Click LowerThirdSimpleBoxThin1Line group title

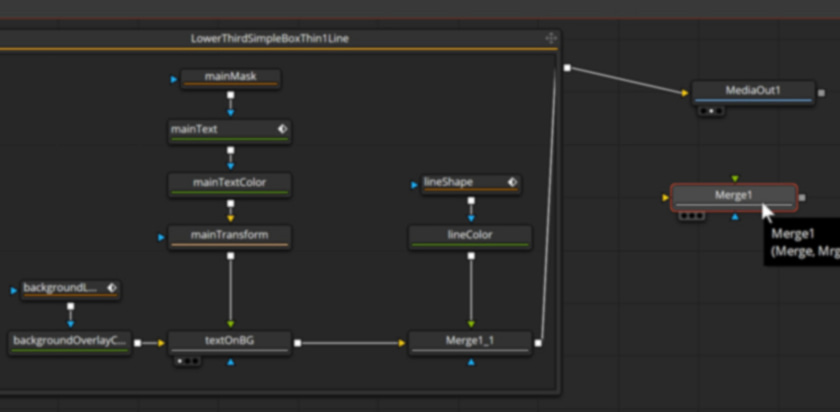coord(269,39)
